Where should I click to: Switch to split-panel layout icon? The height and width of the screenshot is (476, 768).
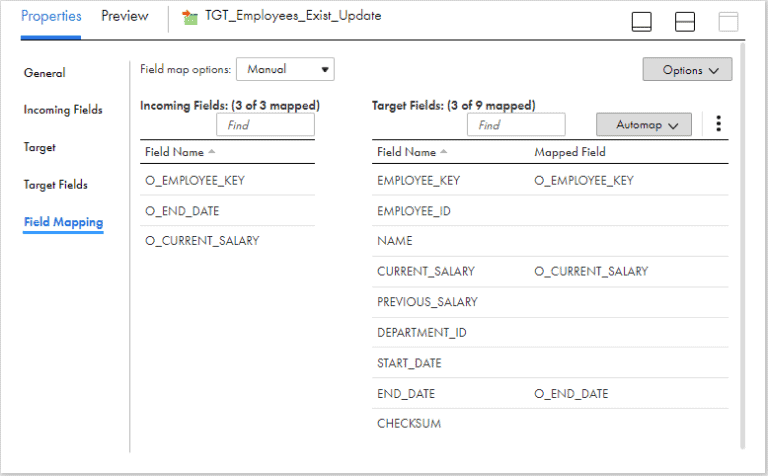tap(685, 21)
